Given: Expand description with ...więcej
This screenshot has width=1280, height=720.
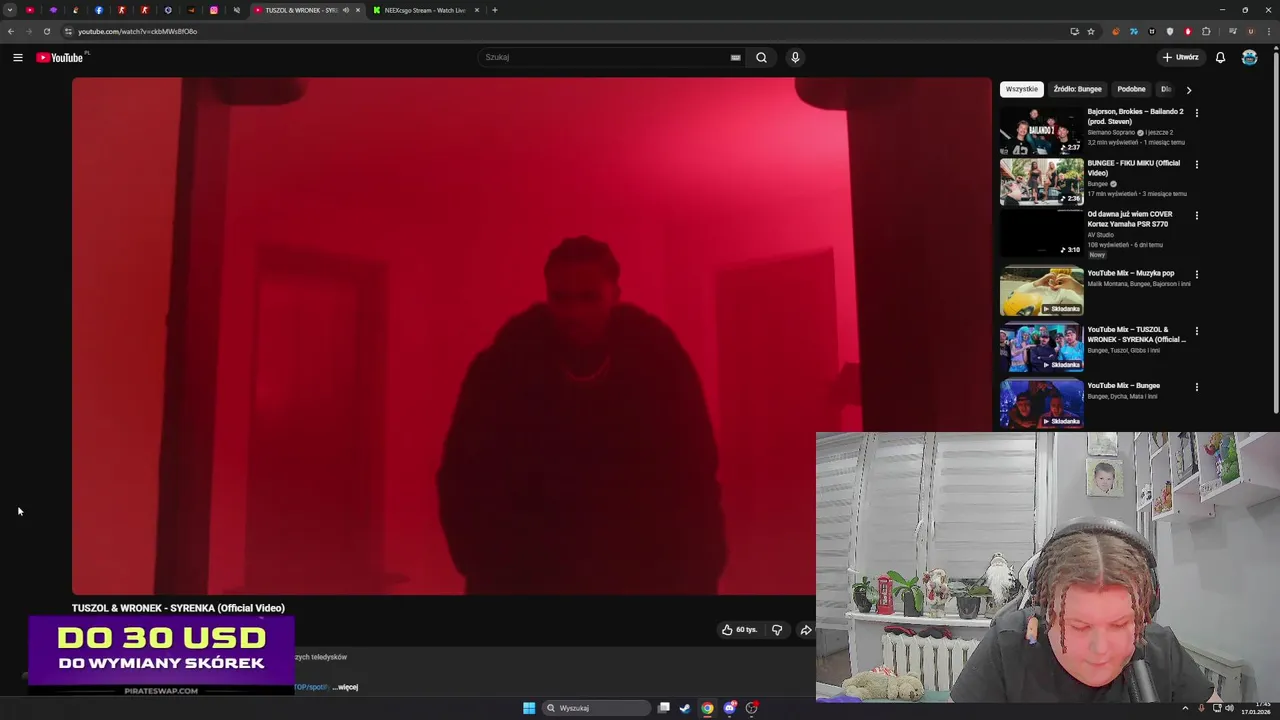Looking at the screenshot, I should (345, 687).
